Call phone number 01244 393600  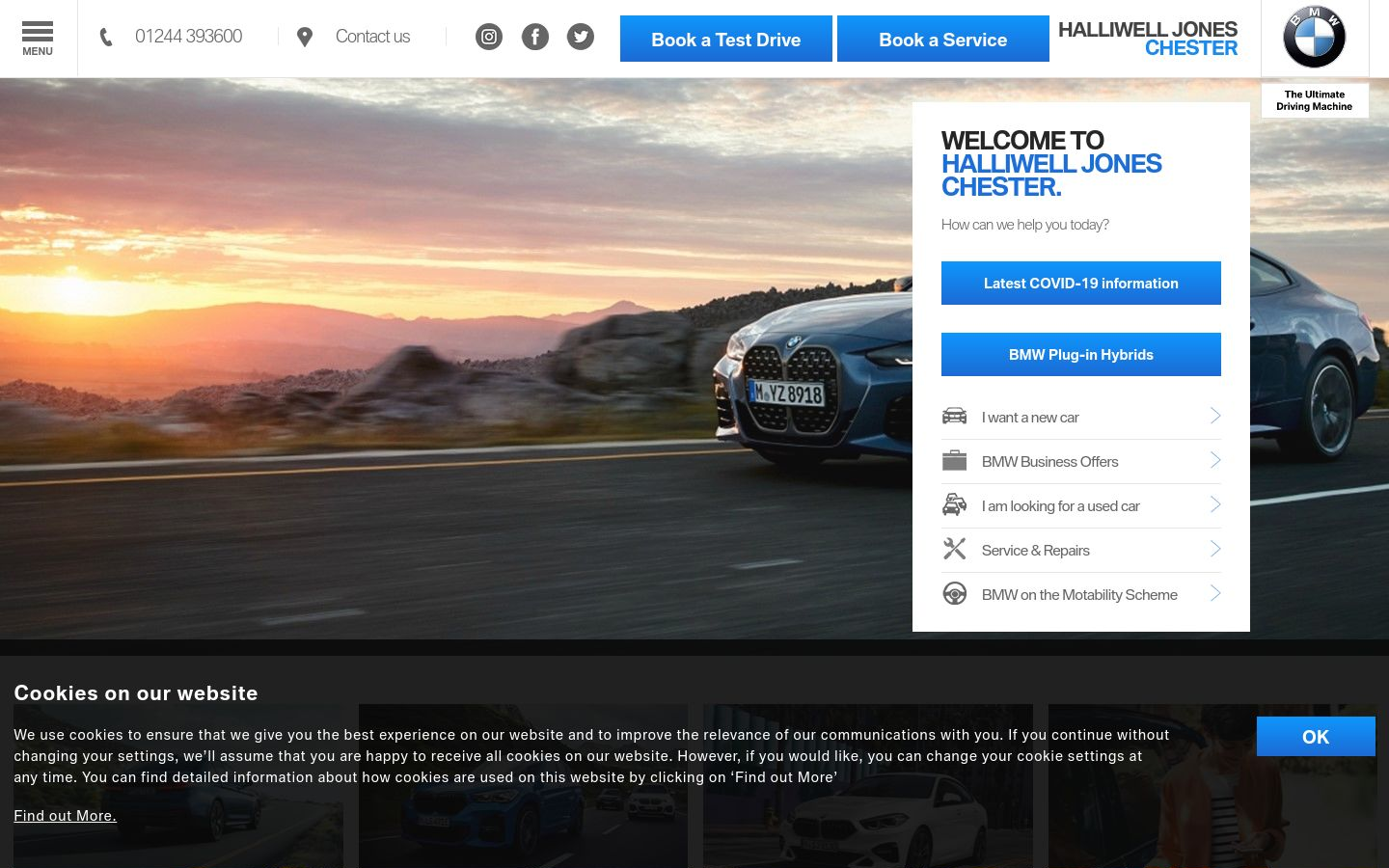coord(188,37)
